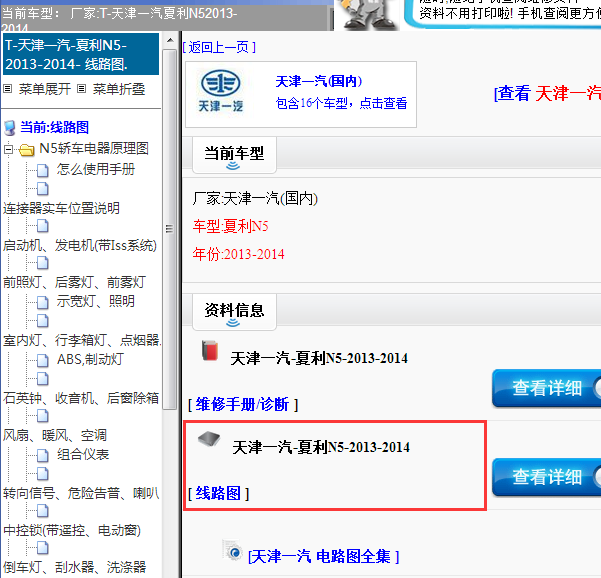This screenshot has width=601, height=578.
Task: Select N5轿车电器原理图 folder icon
Action: click(x=26, y=149)
